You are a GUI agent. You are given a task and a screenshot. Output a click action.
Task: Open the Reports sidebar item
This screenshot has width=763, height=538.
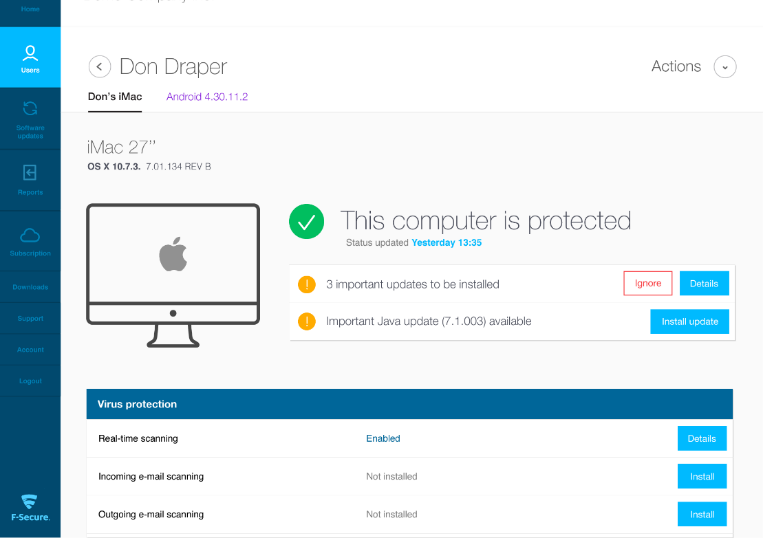pyautogui.click(x=30, y=180)
